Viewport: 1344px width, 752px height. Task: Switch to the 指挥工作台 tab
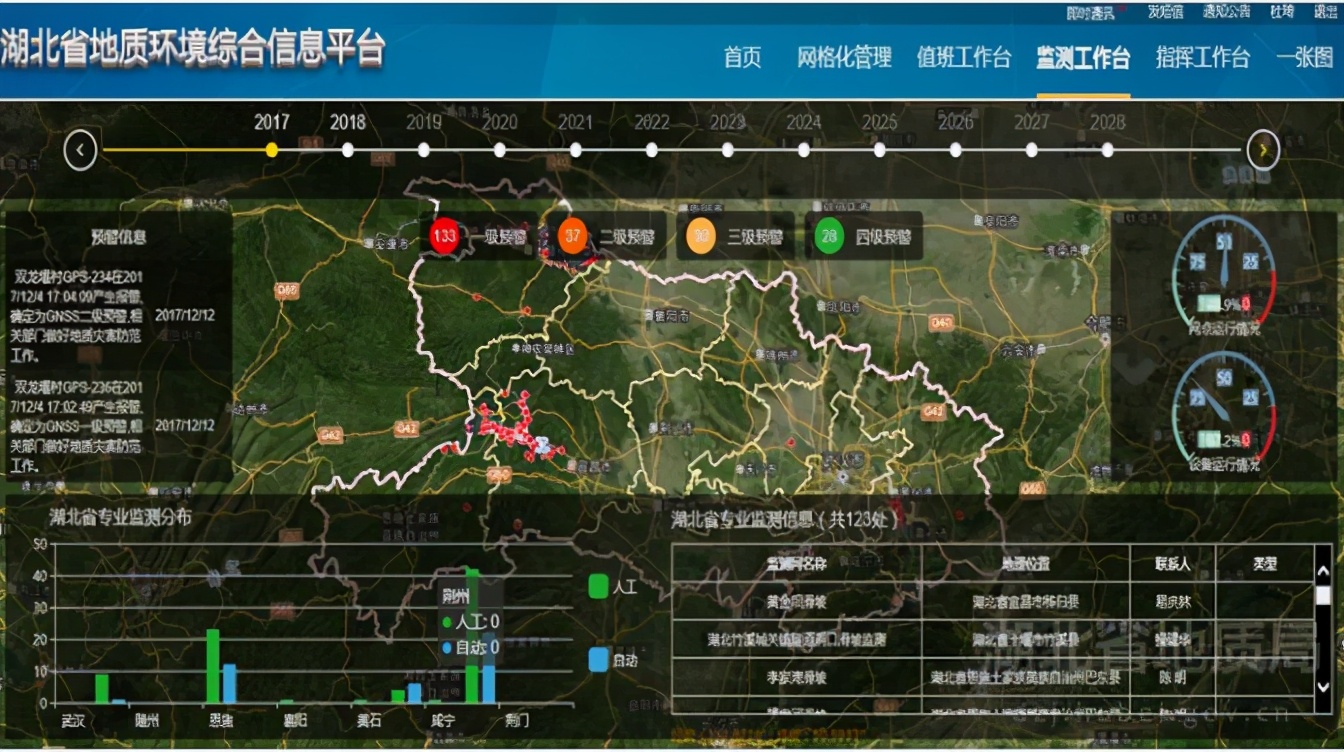1202,59
